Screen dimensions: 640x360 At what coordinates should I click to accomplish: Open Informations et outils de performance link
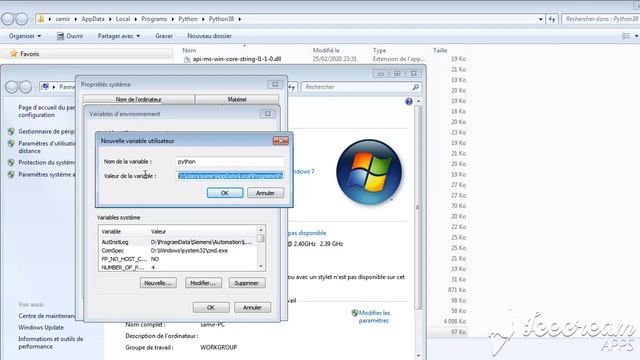(50, 342)
